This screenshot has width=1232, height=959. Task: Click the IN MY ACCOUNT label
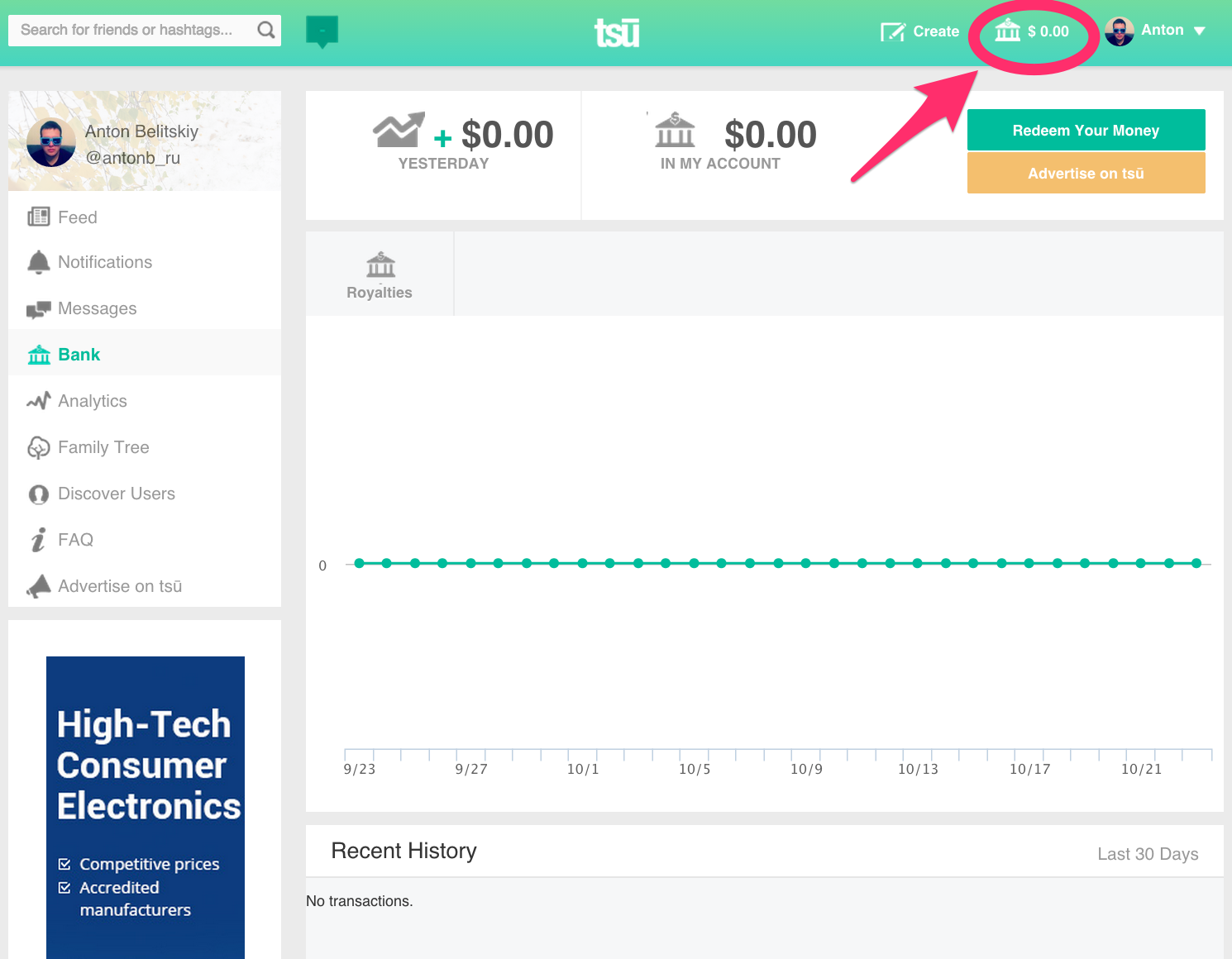tap(720, 164)
